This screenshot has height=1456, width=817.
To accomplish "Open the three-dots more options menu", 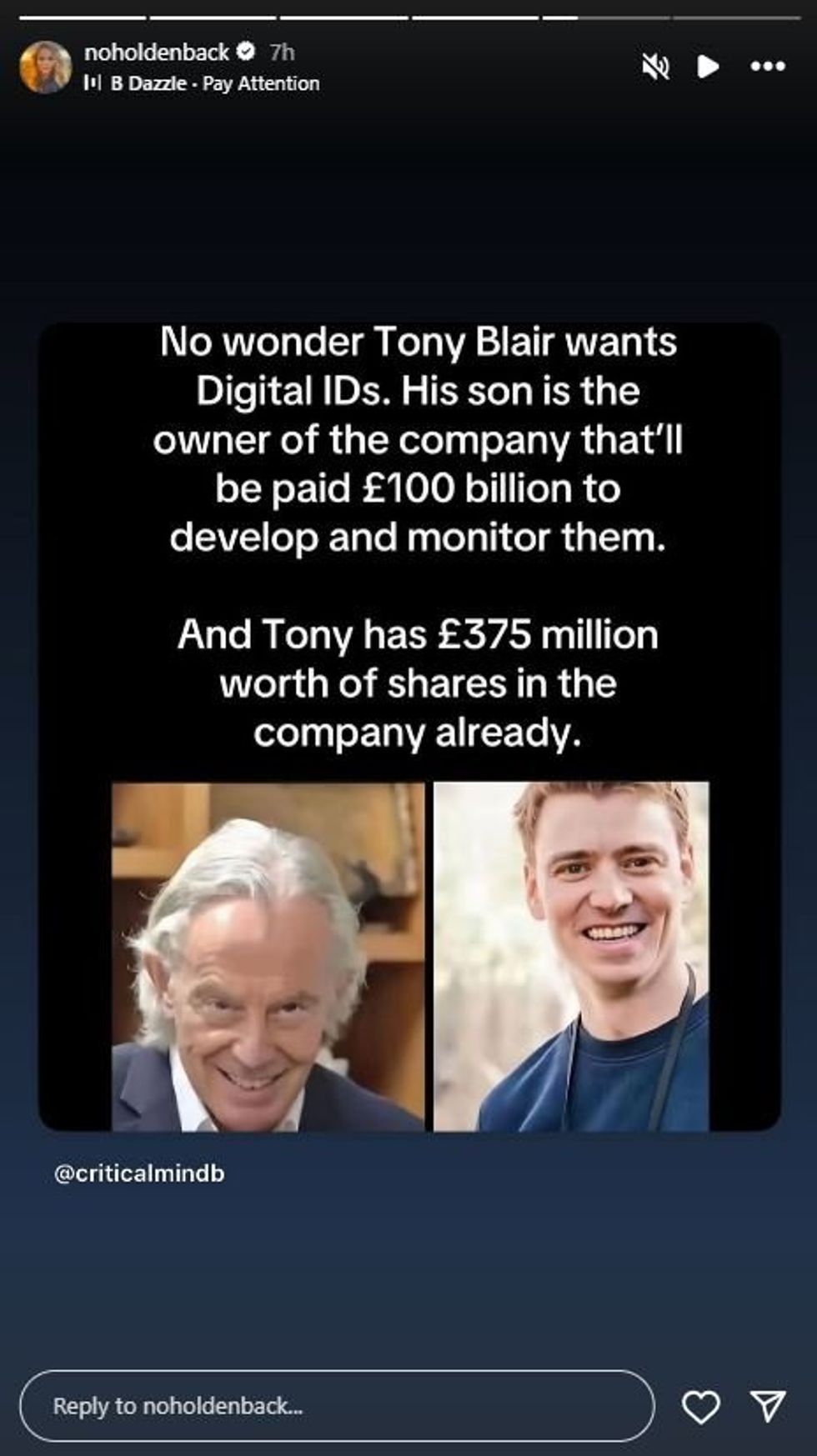I will click(768, 67).
